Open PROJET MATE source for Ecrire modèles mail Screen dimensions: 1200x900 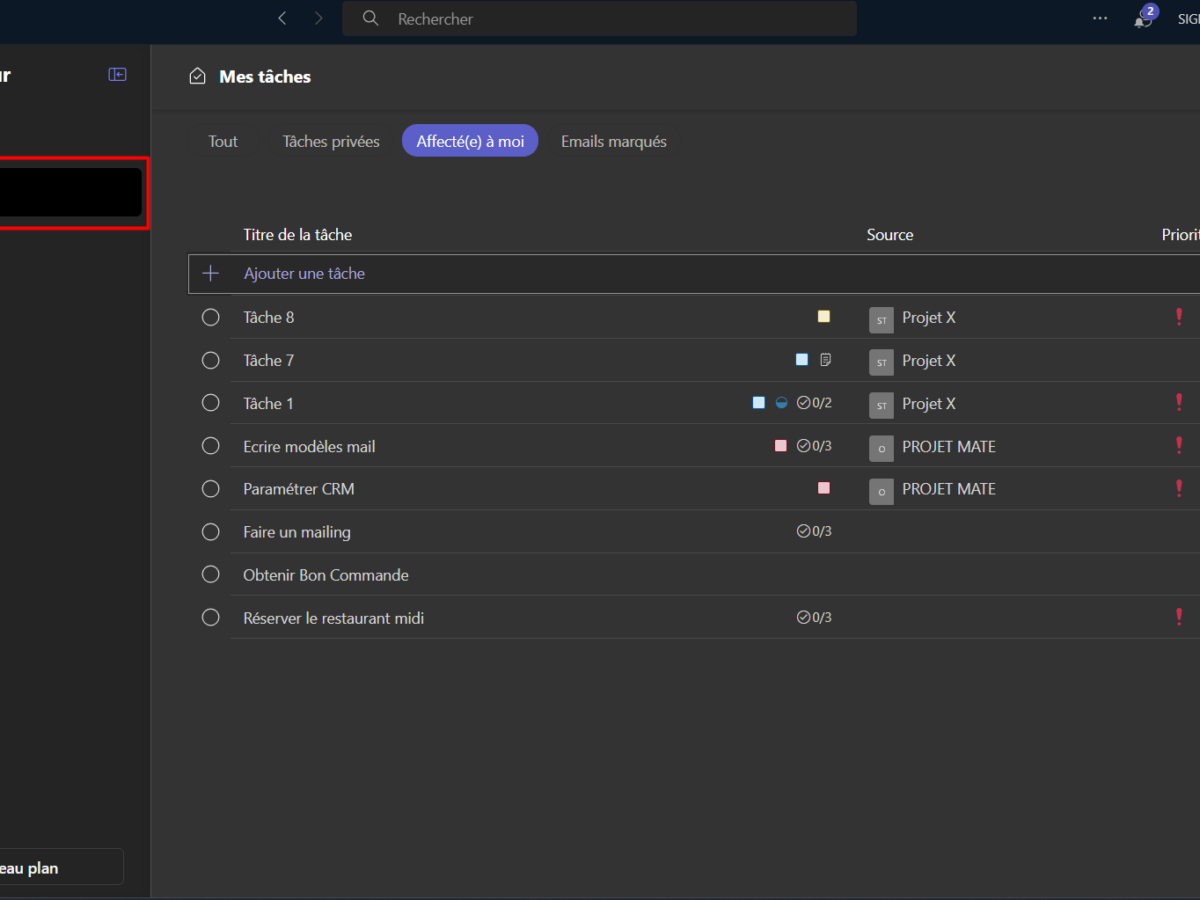pos(948,447)
